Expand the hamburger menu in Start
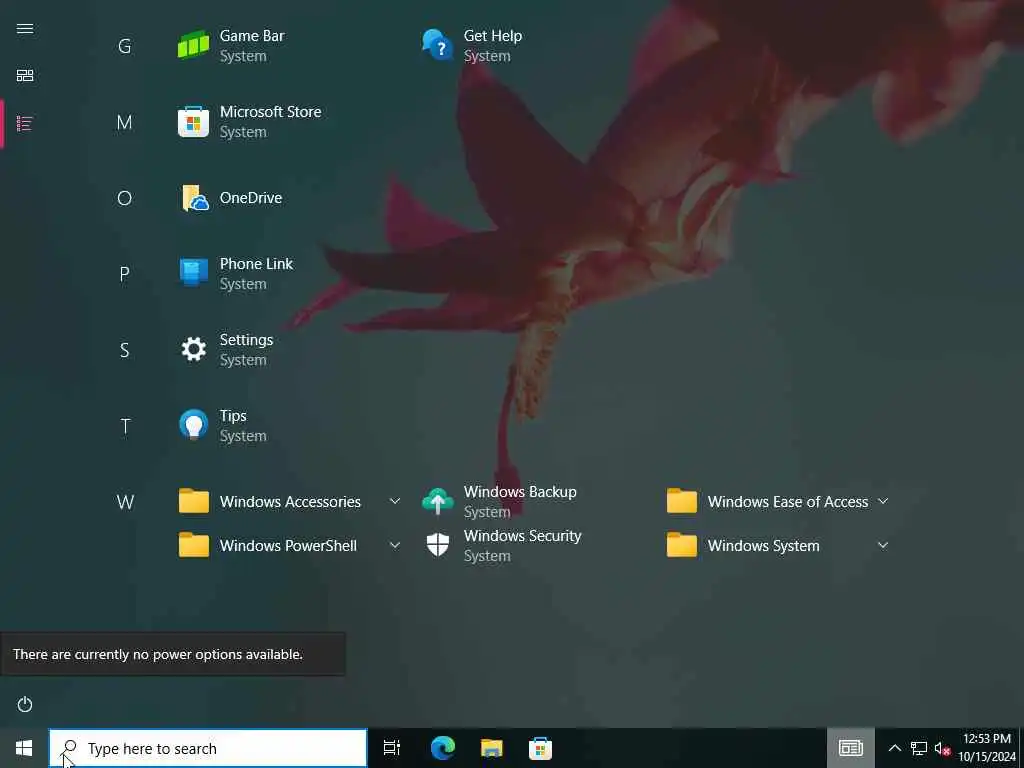The width and height of the screenshot is (1024, 768). pos(25,28)
